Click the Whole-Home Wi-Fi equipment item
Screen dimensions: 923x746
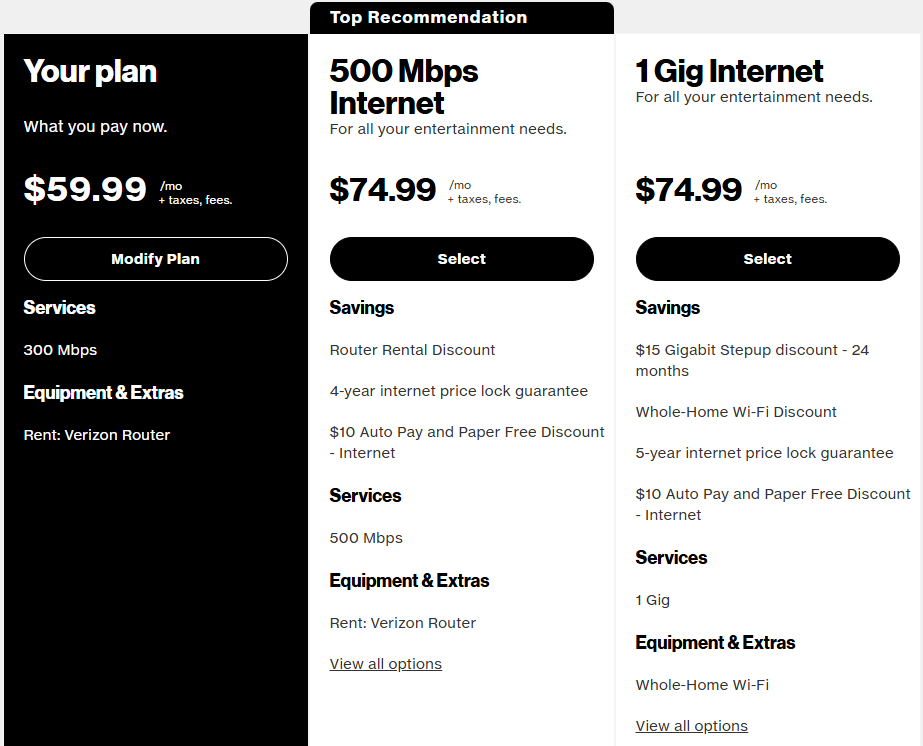point(702,685)
